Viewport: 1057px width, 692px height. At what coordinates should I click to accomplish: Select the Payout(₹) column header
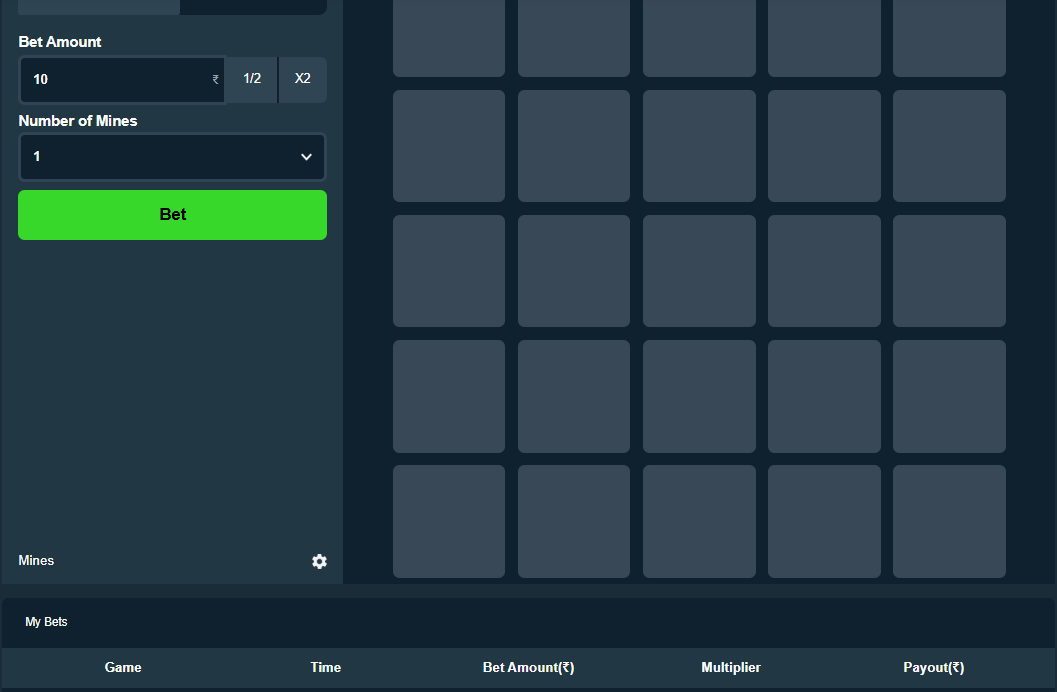(x=933, y=668)
